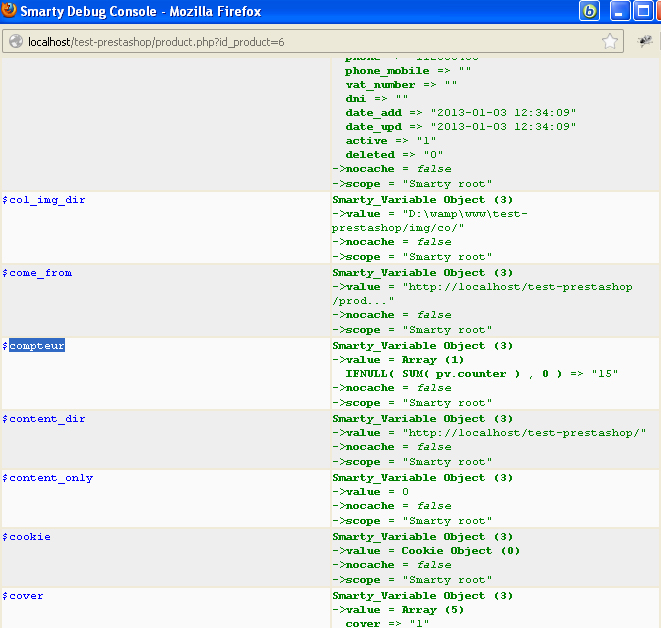Click the Array (5) value of $cover

(x=433, y=610)
